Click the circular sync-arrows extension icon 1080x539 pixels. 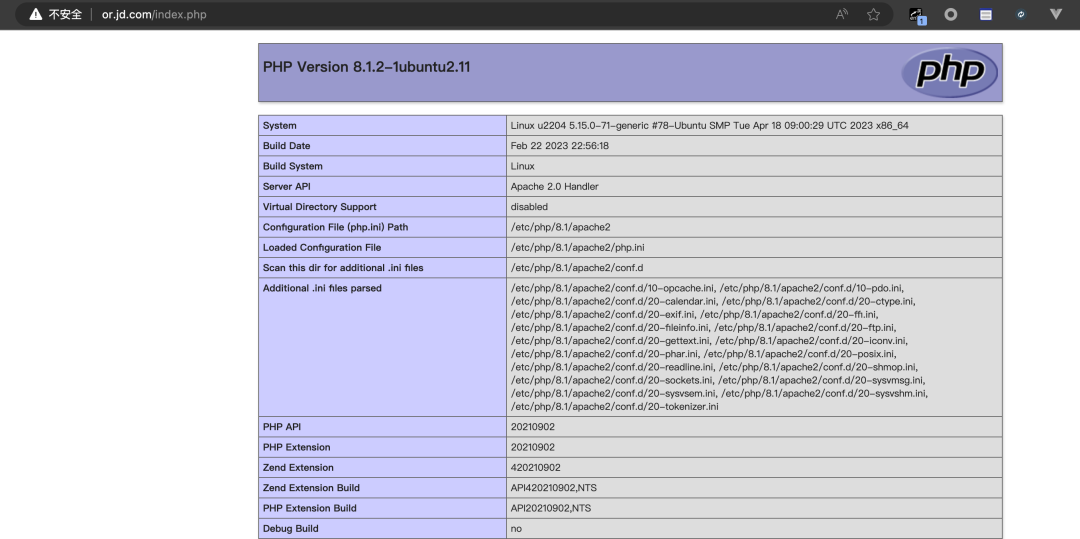pyautogui.click(x=1021, y=14)
